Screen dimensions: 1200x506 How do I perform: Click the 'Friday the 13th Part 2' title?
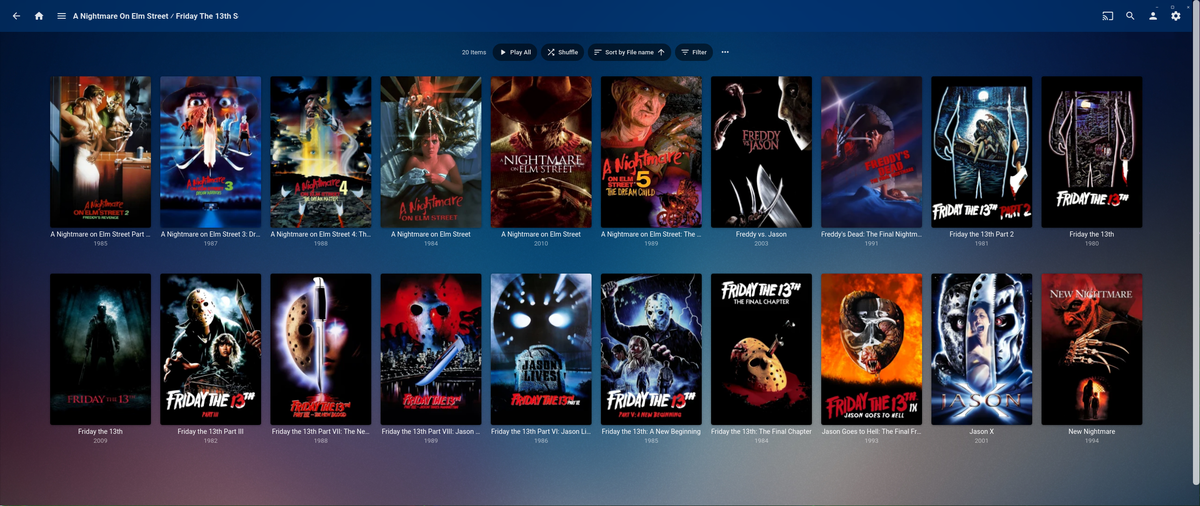[981, 235]
